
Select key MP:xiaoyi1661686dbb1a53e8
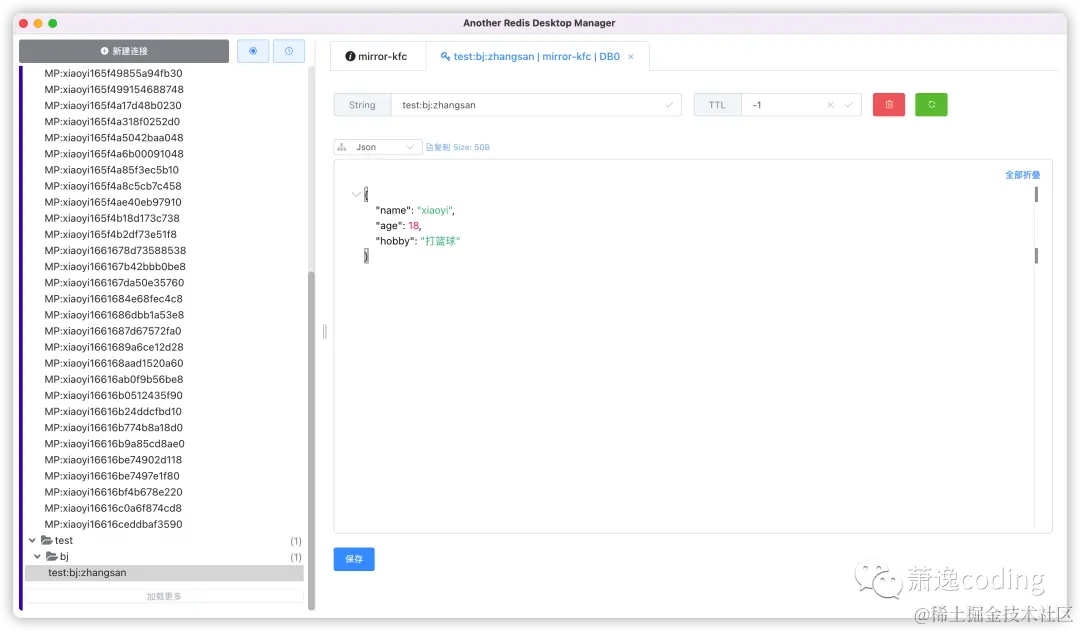tap(114, 315)
